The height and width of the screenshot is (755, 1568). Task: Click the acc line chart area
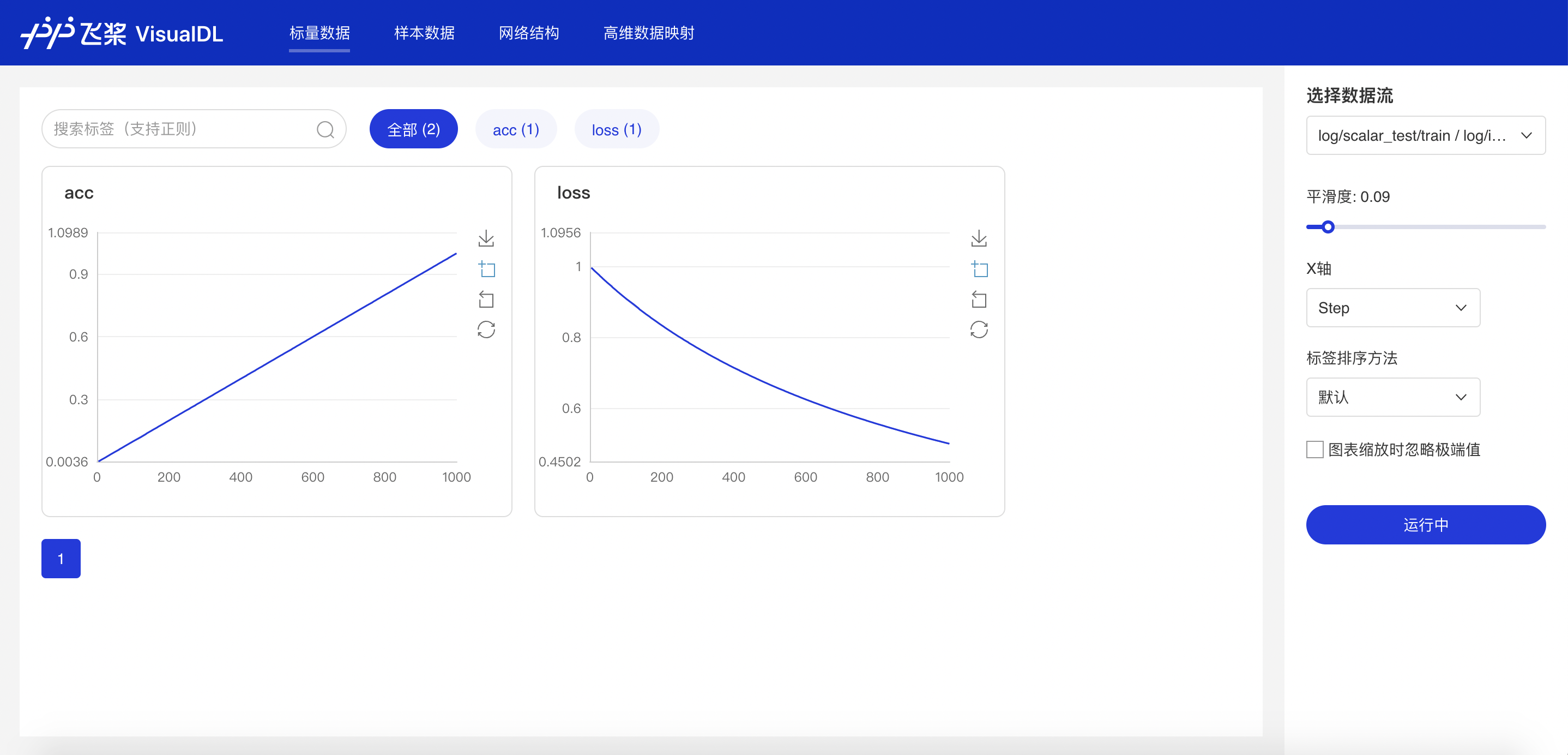click(277, 347)
